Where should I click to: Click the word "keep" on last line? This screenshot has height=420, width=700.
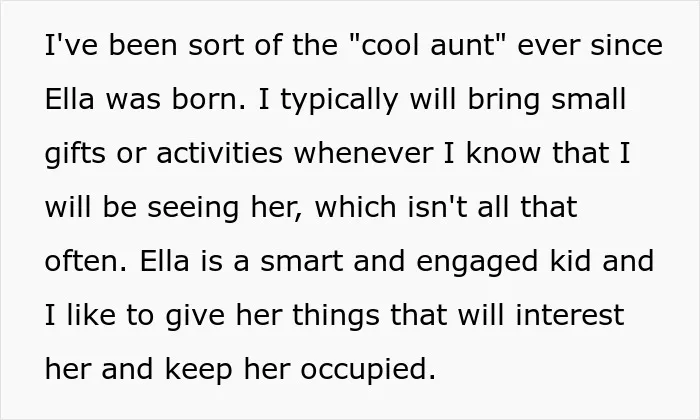[199, 370]
